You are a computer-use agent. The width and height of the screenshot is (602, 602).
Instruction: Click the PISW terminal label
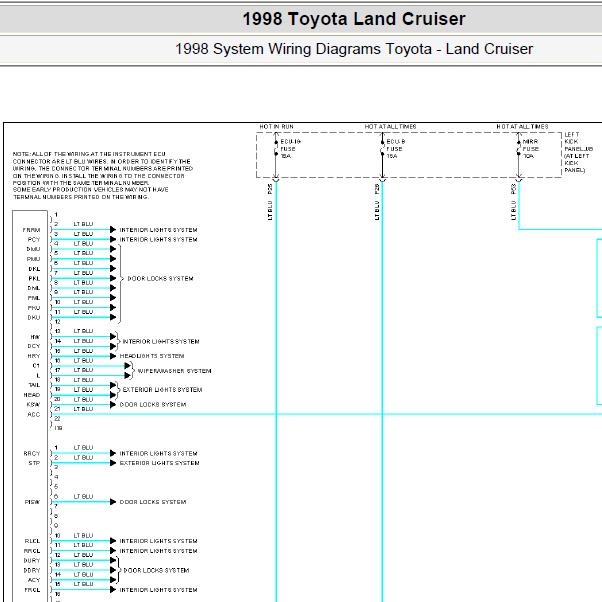point(32,502)
